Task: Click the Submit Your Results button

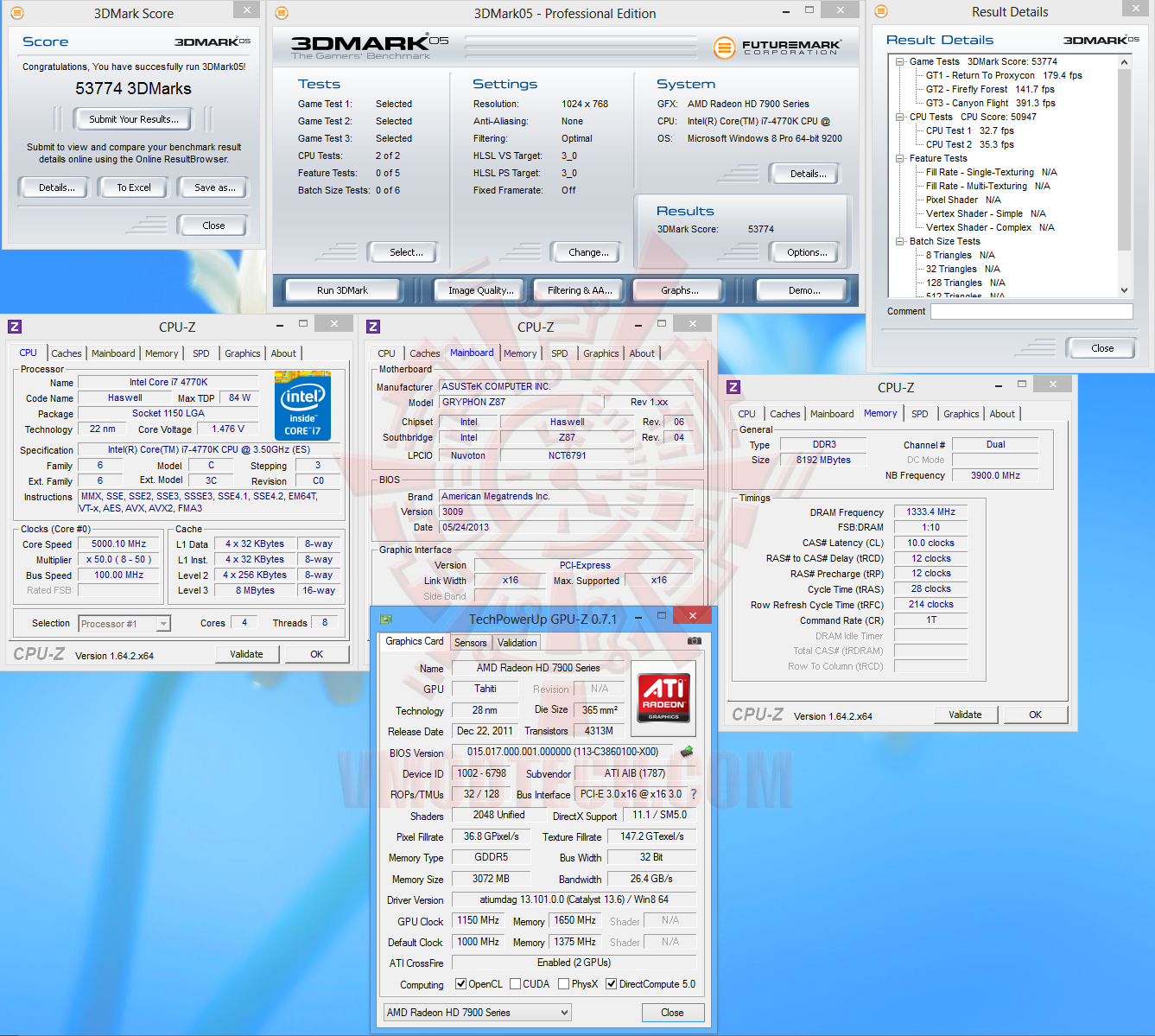Action: point(134,119)
